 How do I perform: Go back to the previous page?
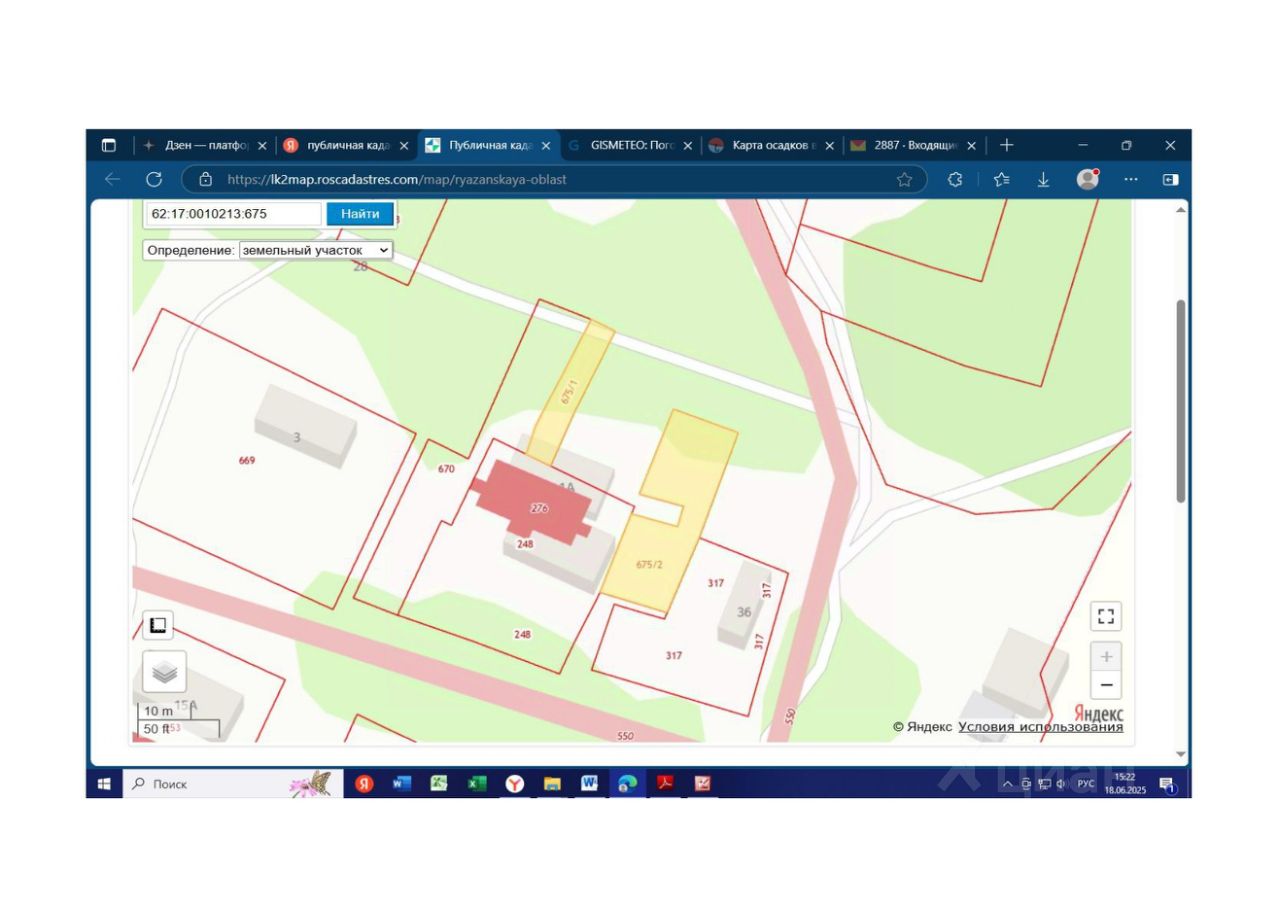pos(112,179)
